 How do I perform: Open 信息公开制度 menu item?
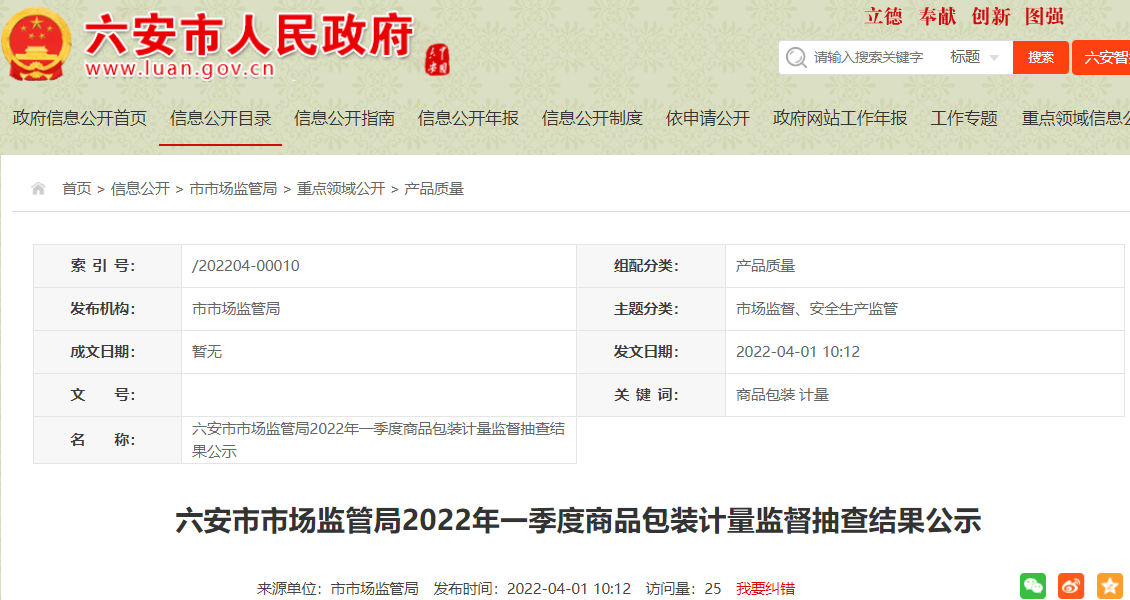pyautogui.click(x=592, y=118)
